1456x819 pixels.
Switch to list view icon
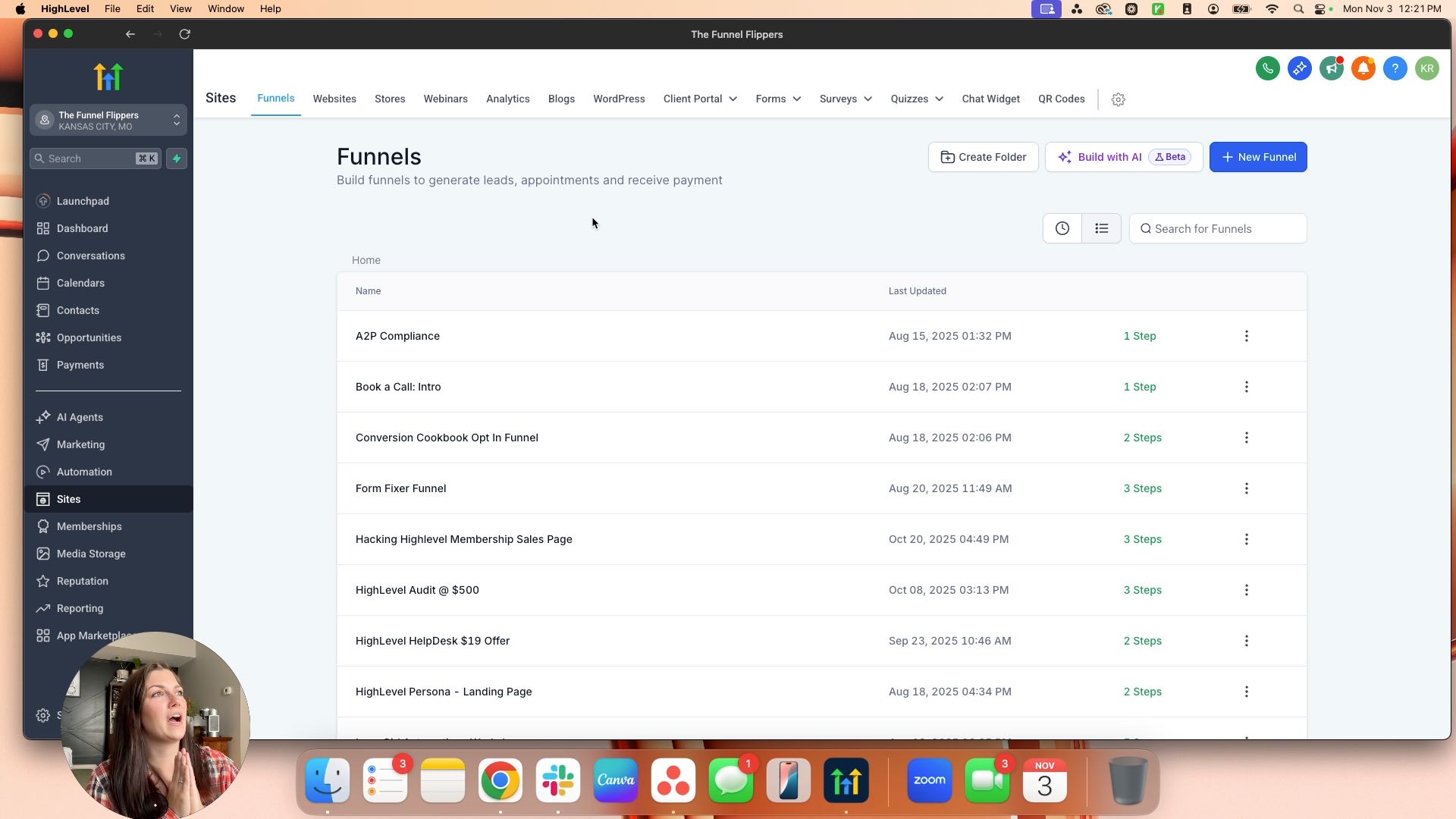coord(1102,228)
